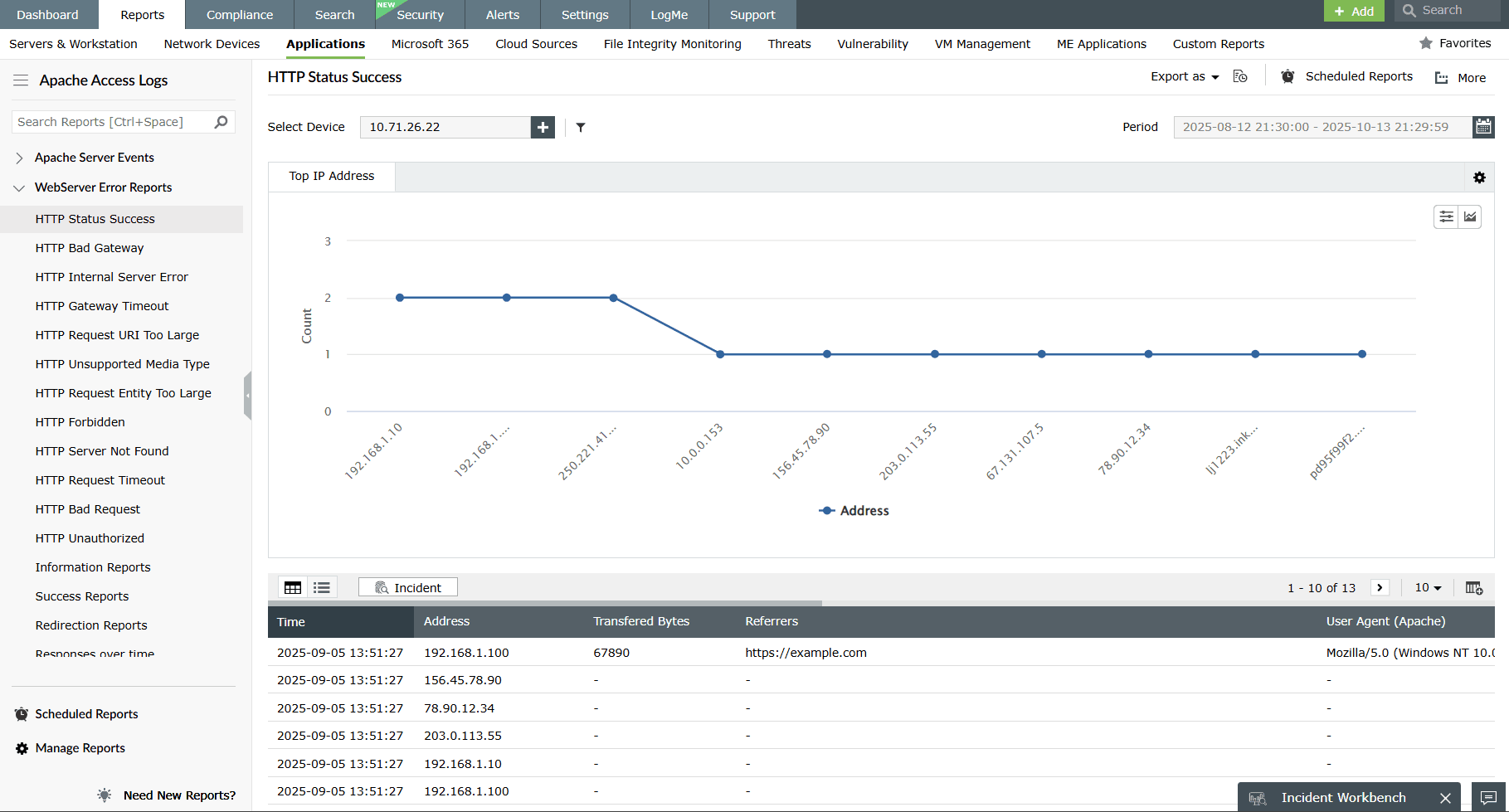
Task: Click the add column icon above the table
Action: [1474, 587]
